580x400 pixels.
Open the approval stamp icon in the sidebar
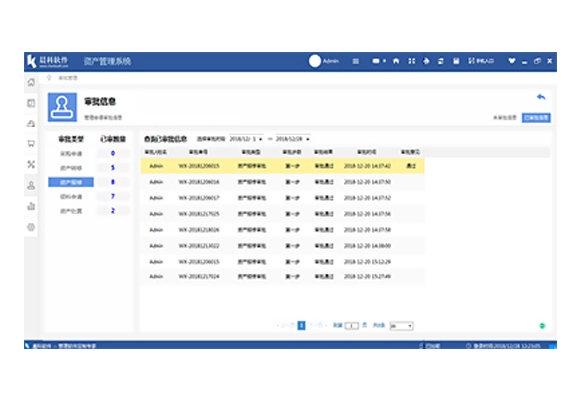[31, 185]
